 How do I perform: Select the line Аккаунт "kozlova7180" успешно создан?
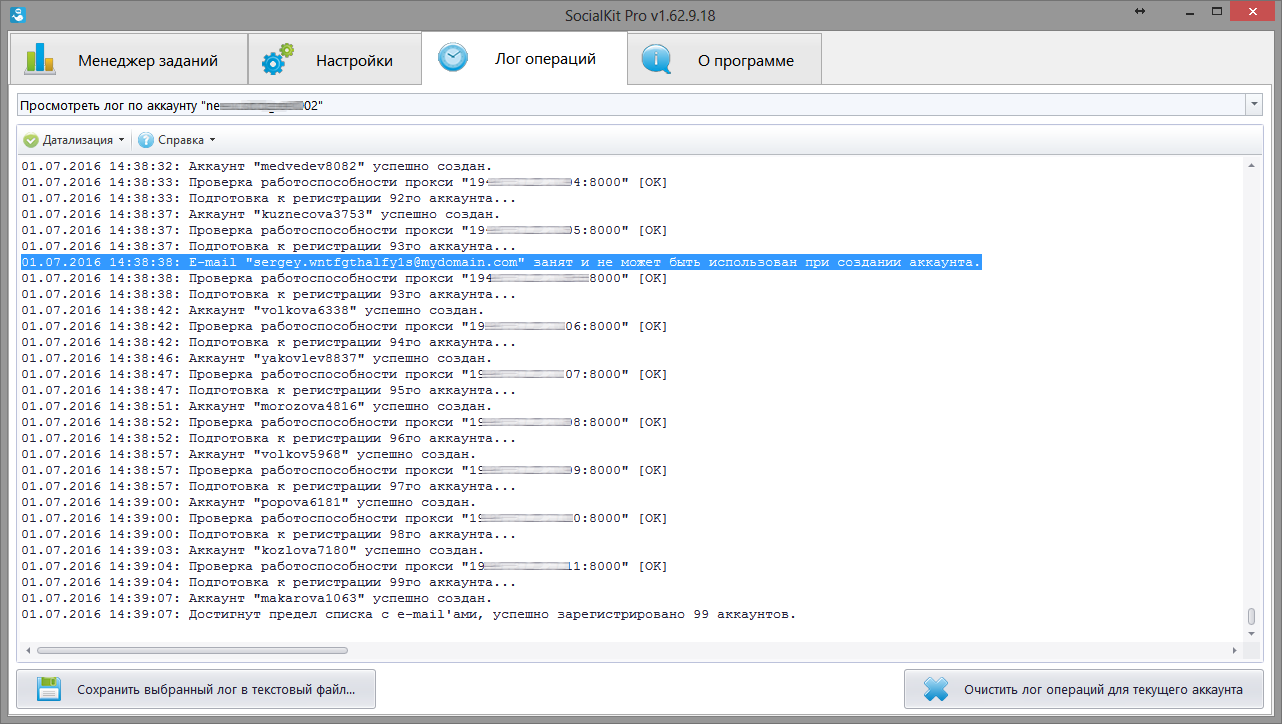[252, 550]
